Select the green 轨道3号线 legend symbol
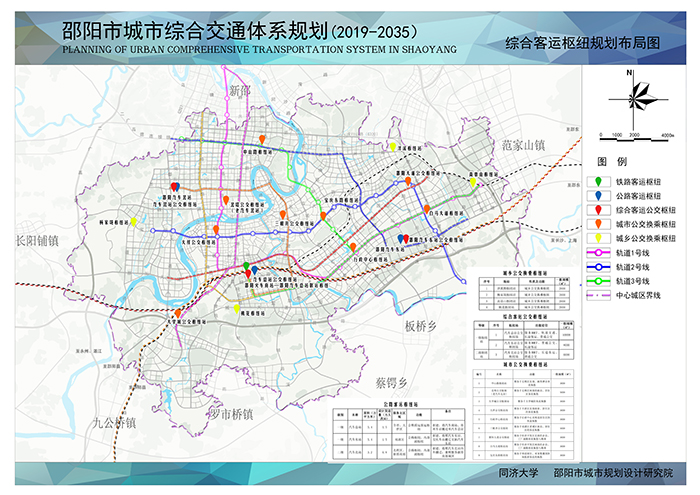The width and height of the screenshot is (700, 495). (x=599, y=282)
